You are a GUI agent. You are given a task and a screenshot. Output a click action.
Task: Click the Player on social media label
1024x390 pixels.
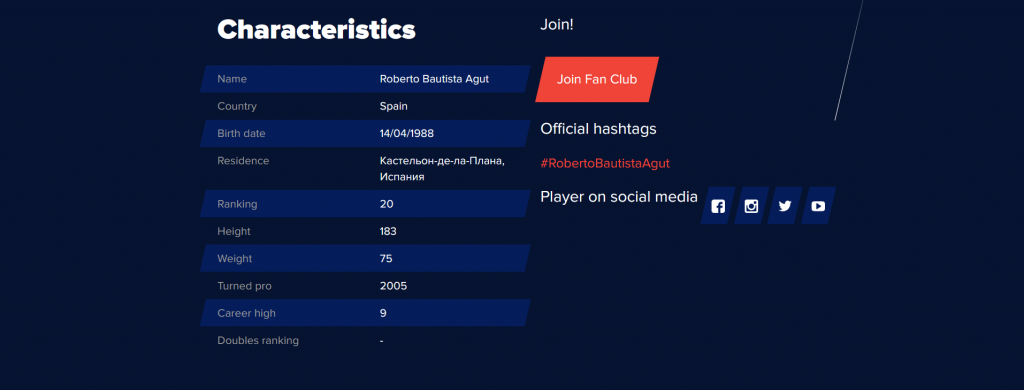[x=619, y=197]
